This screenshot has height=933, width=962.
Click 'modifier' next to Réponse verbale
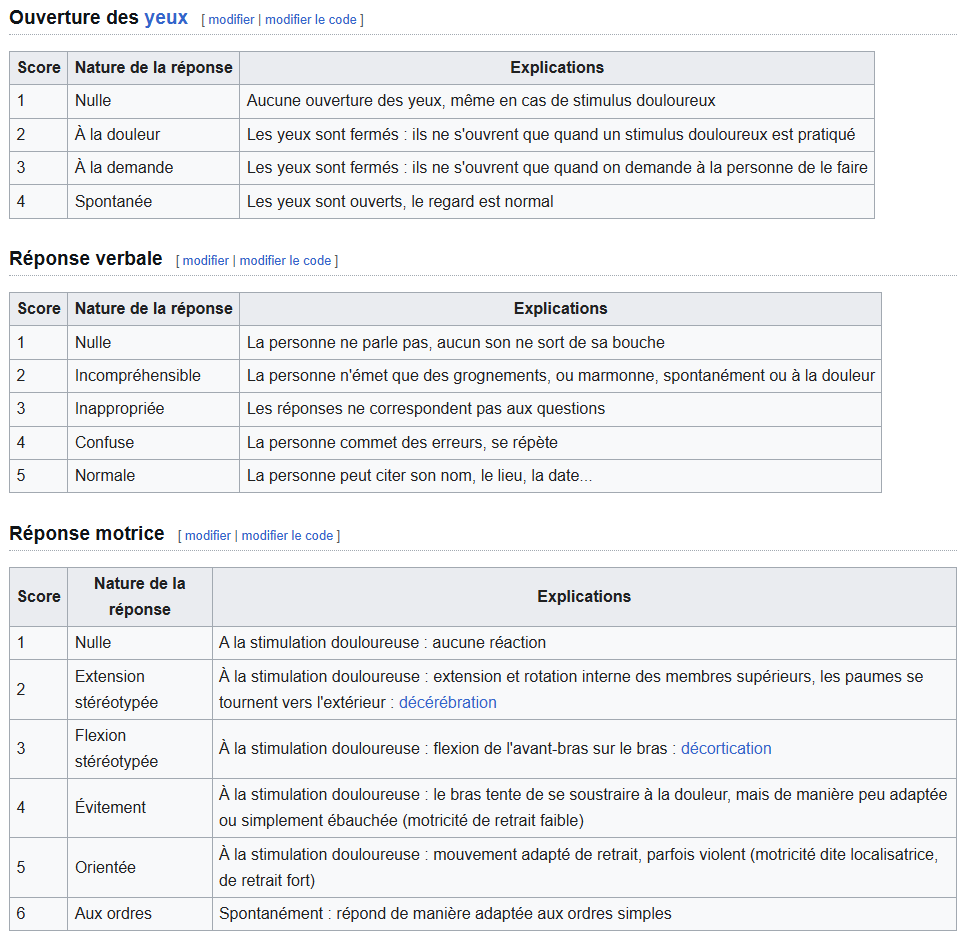[205, 261]
